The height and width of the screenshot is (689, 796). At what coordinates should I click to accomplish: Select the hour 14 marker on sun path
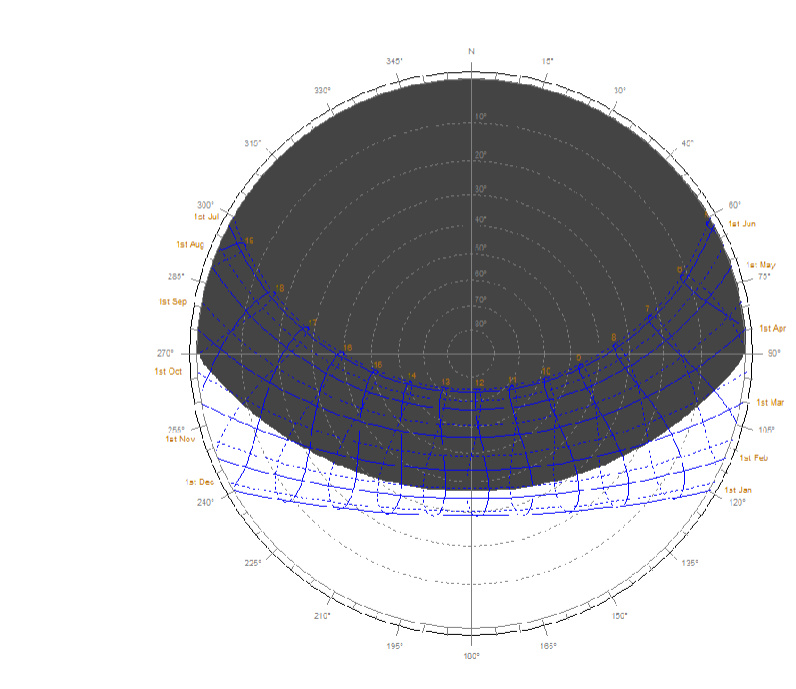pos(411,376)
